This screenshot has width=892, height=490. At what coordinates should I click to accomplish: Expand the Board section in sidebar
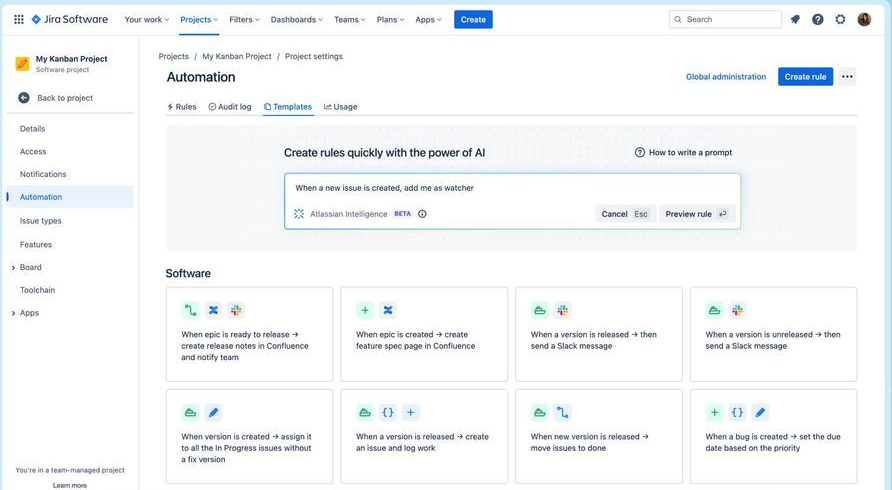pyautogui.click(x=14, y=267)
